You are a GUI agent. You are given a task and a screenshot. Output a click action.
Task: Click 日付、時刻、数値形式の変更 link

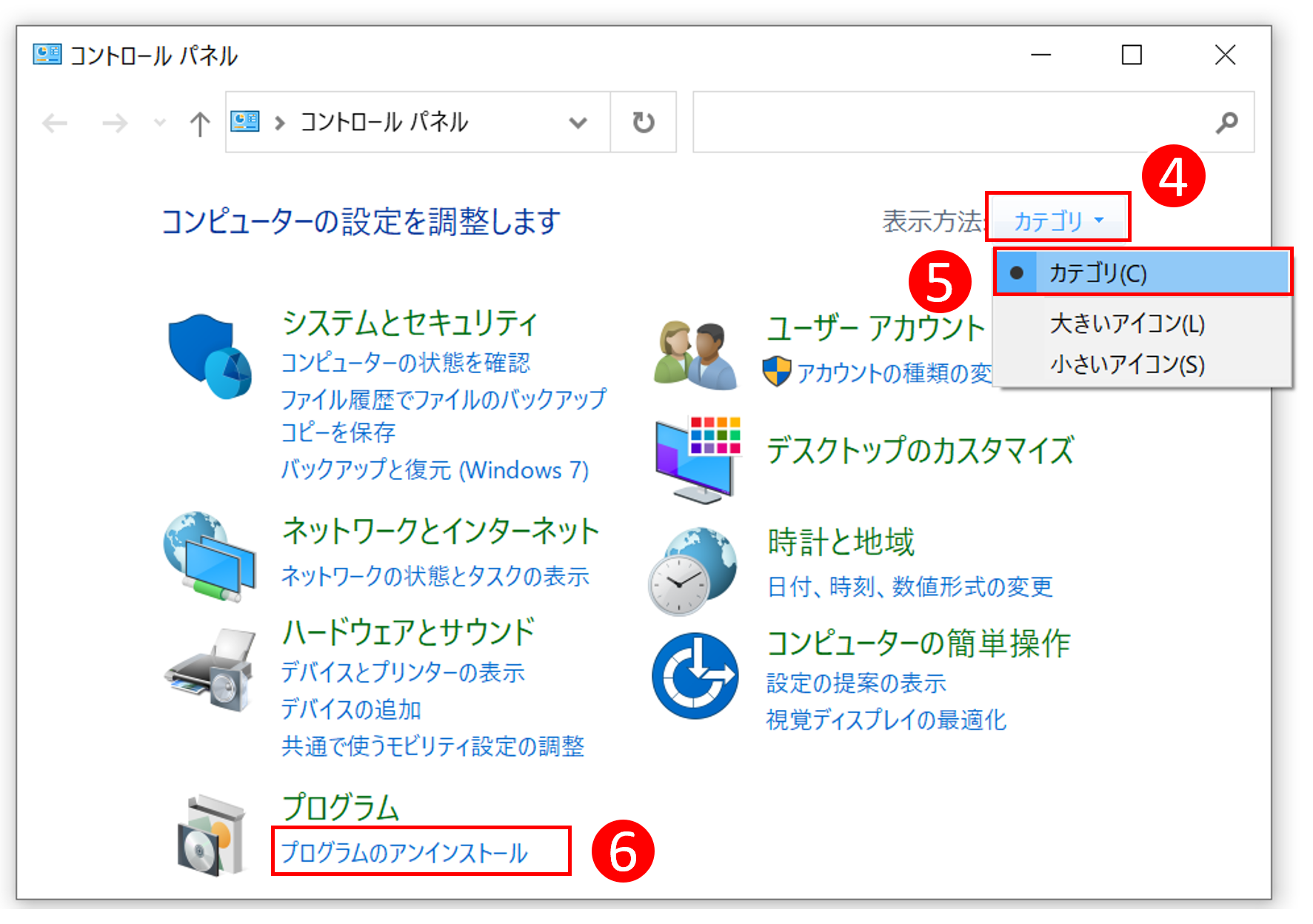pyautogui.click(x=909, y=586)
